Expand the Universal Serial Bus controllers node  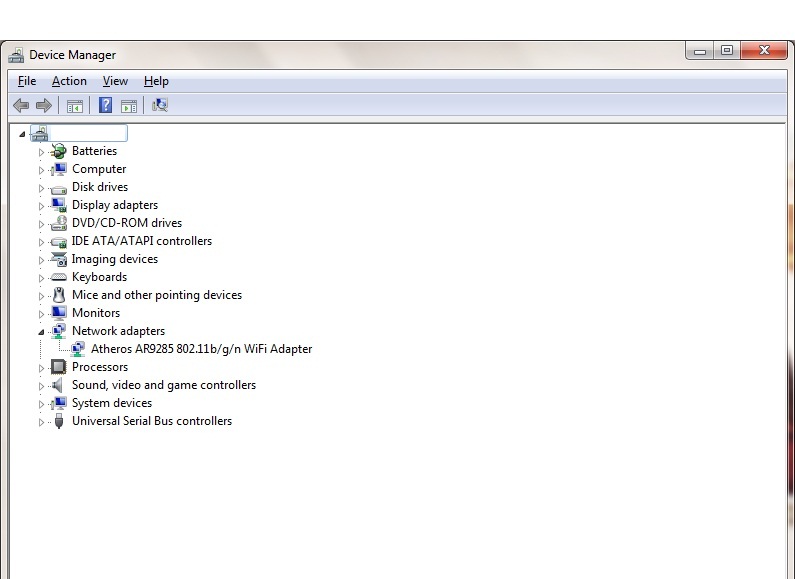pos(42,422)
